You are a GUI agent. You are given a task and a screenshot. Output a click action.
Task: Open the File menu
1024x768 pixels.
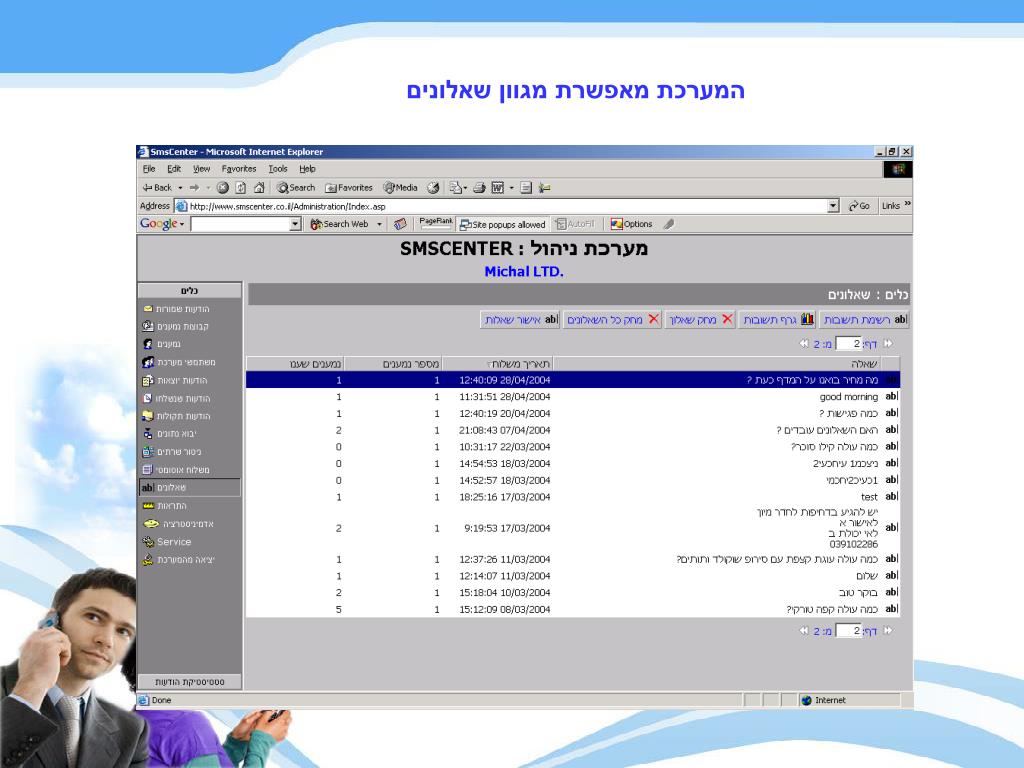coord(149,169)
